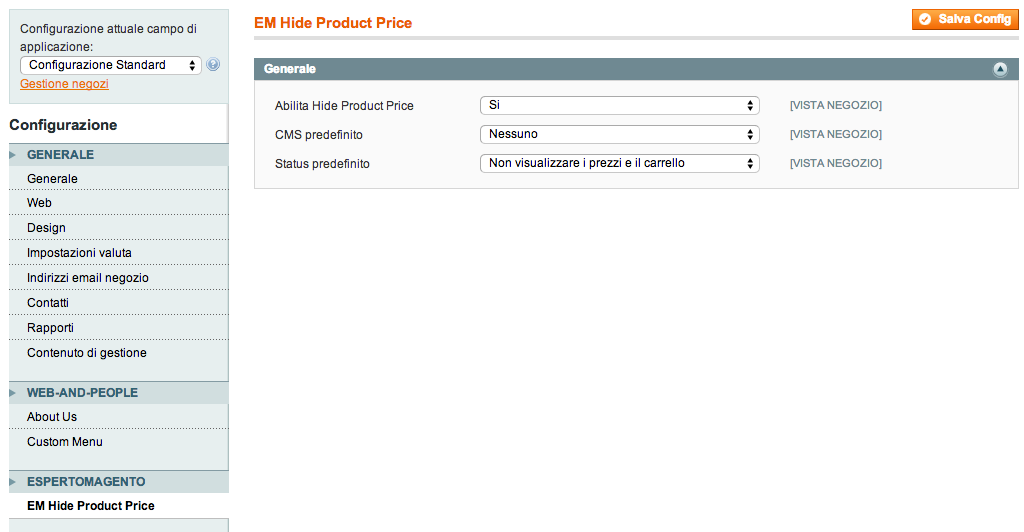This screenshot has height=532, width=1024.
Task: Click the arrow beside the GENERALE heading
Action: coord(12,155)
